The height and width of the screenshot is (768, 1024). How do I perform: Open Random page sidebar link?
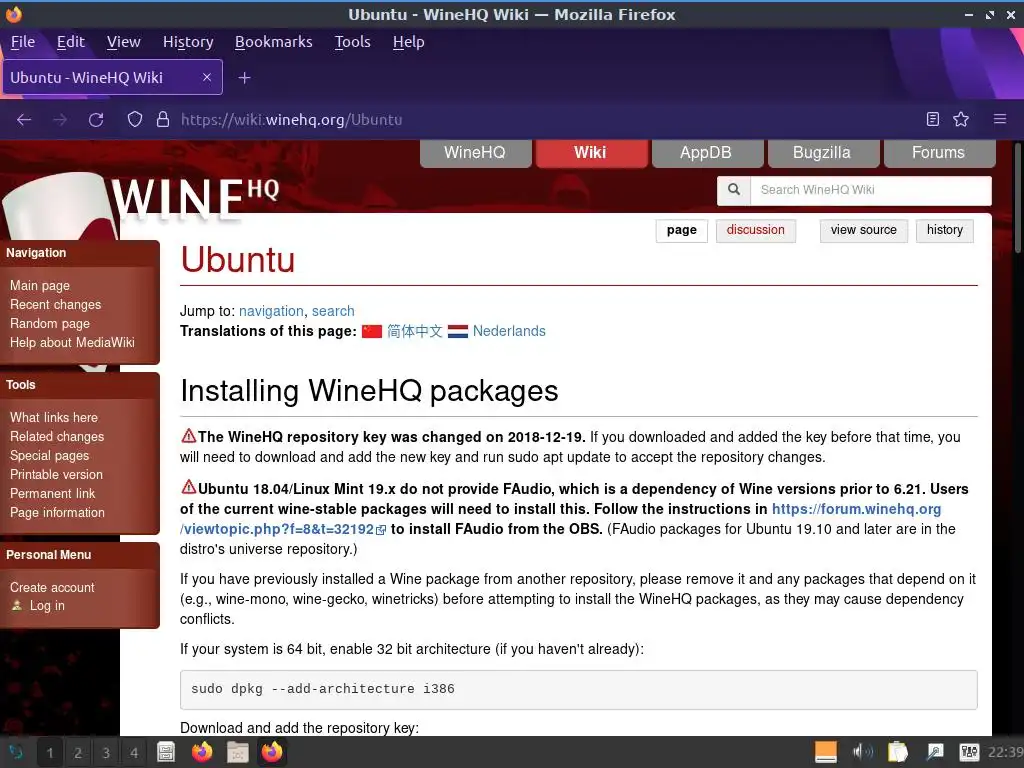point(50,323)
